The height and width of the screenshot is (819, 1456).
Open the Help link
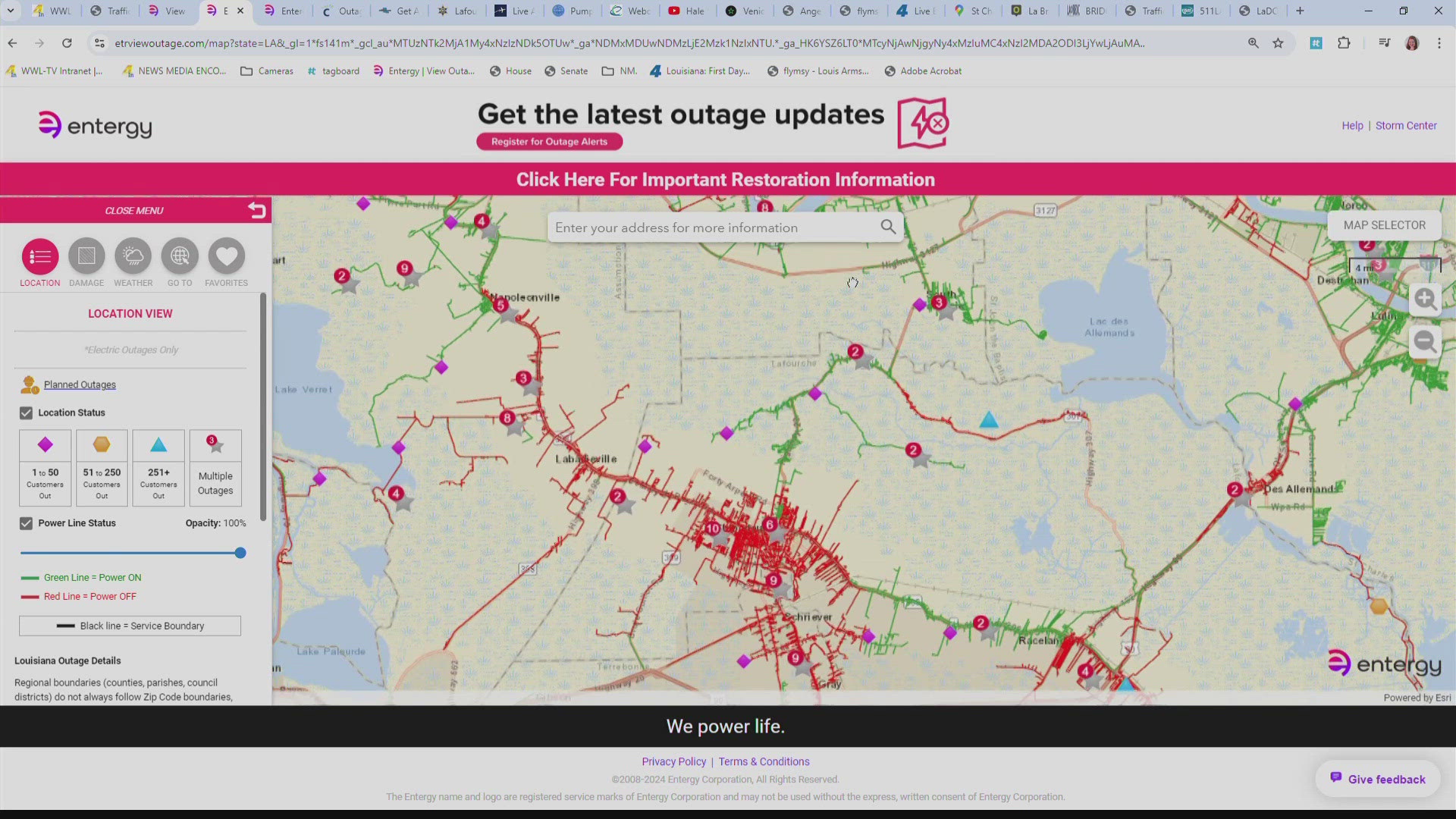pos(1352,126)
